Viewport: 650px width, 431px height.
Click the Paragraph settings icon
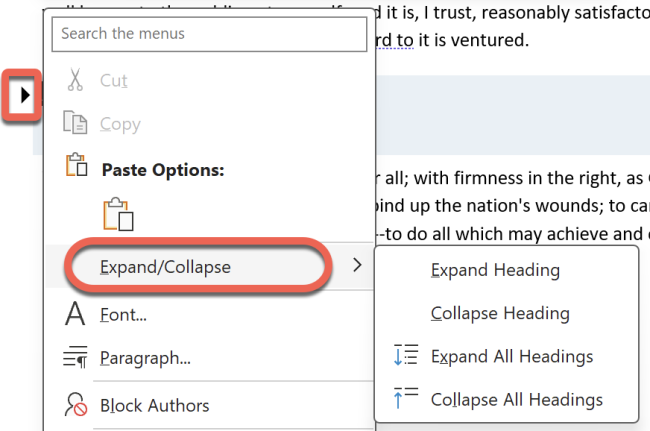click(75, 358)
